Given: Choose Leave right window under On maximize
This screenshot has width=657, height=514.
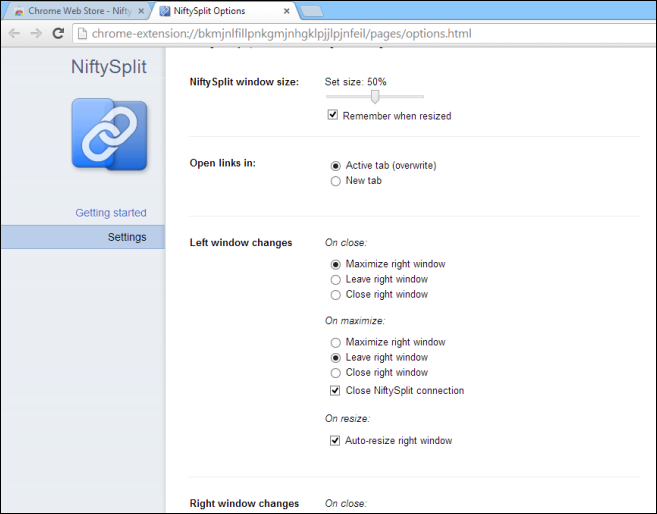Looking at the screenshot, I should pos(336,357).
